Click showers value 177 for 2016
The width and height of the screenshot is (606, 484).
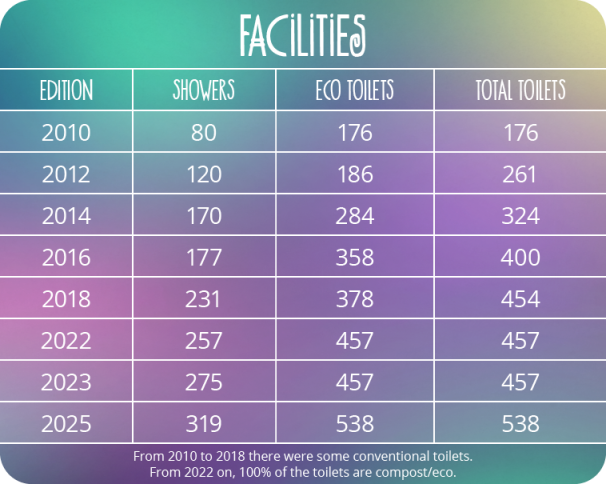coord(204,257)
